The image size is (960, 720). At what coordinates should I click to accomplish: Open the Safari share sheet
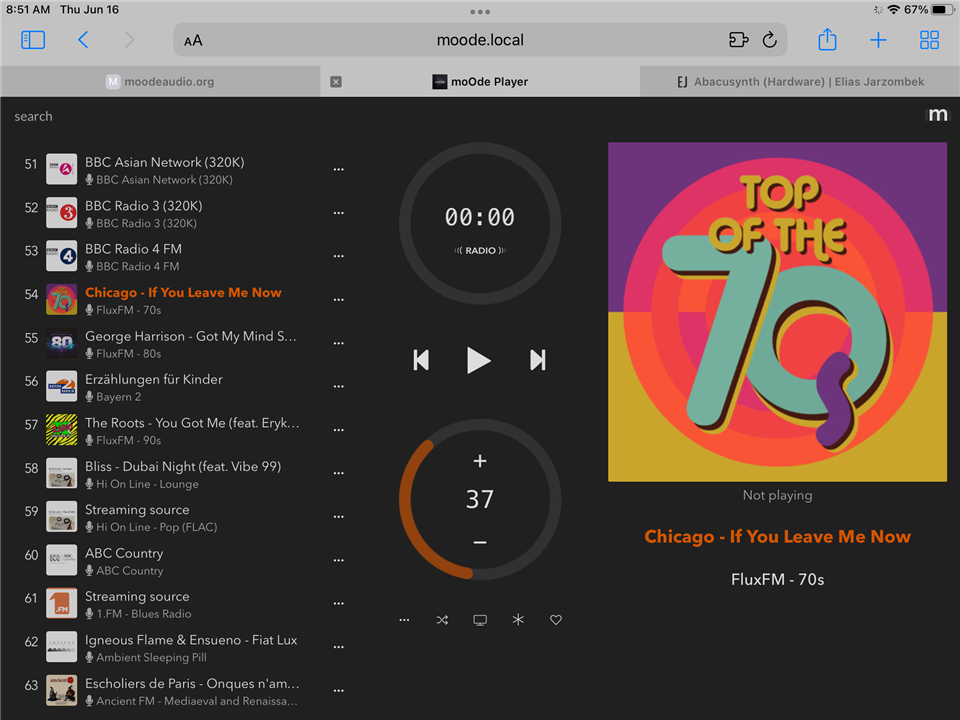pos(827,39)
